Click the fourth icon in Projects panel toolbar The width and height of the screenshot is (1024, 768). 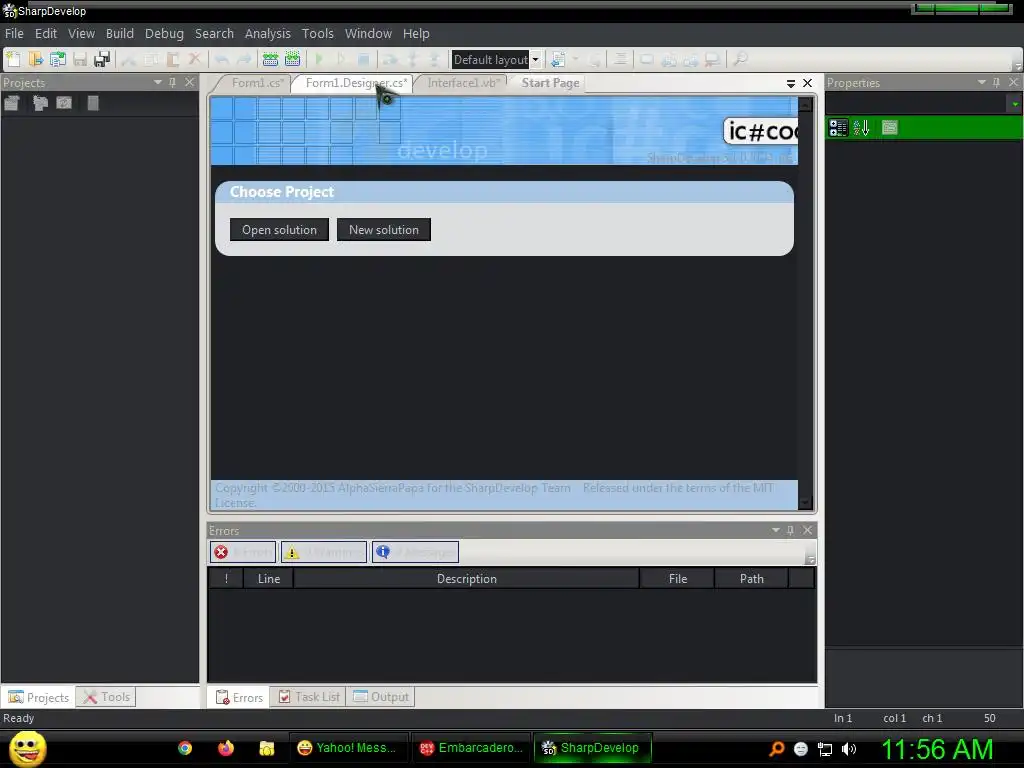pyautogui.click(x=93, y=103)
